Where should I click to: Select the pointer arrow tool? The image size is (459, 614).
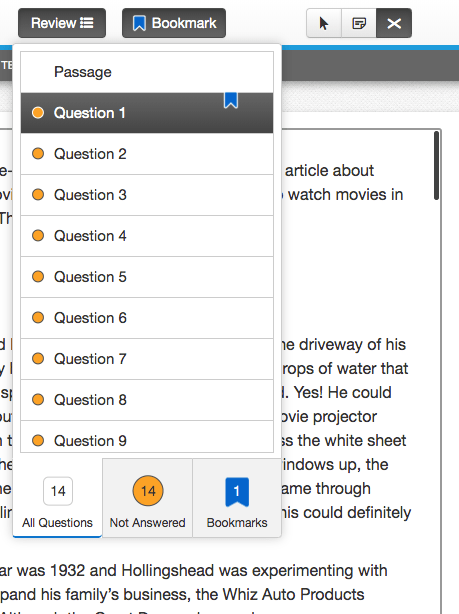pos(324,23)
